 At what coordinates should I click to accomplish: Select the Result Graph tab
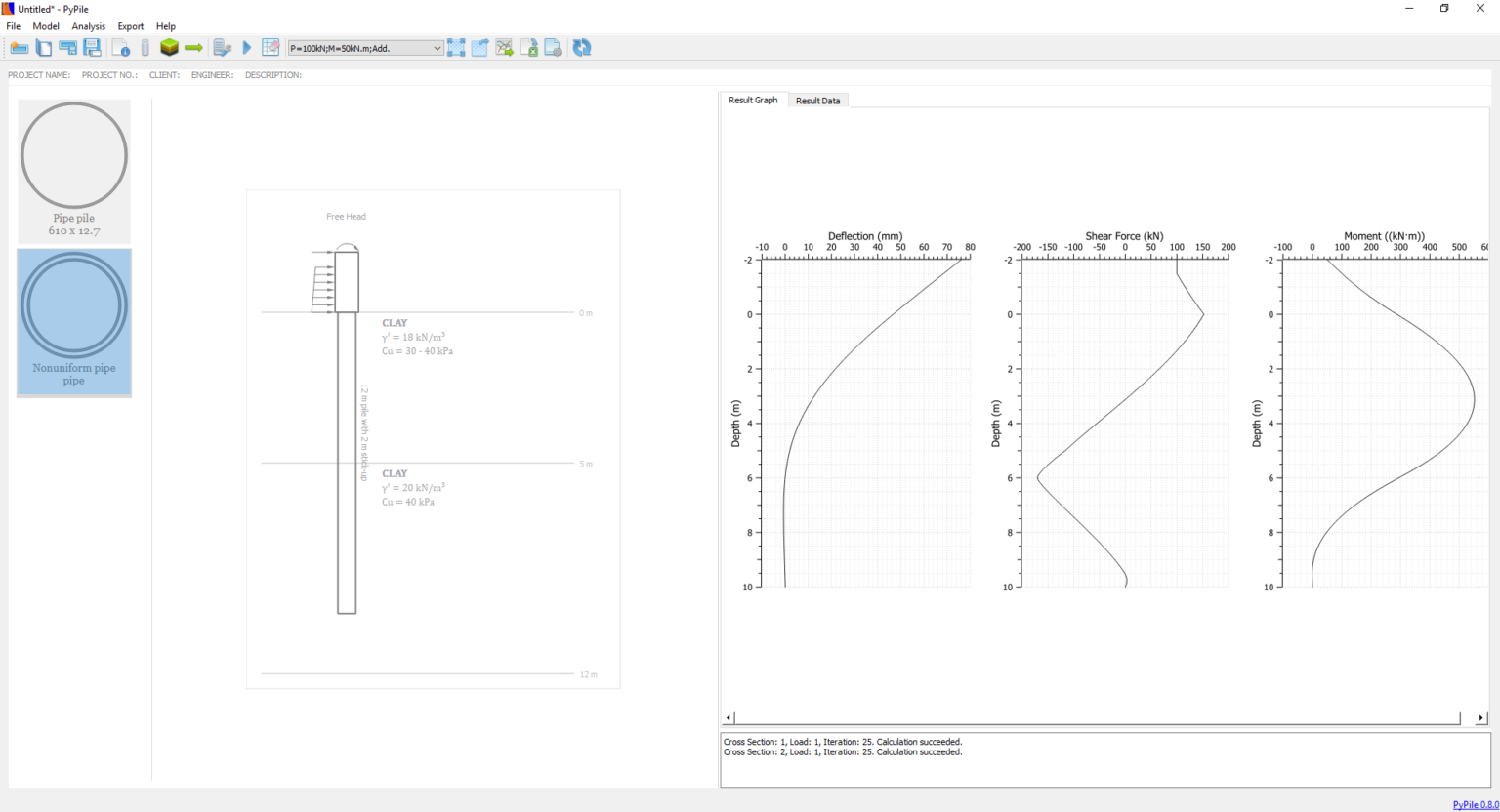[753, 101]
